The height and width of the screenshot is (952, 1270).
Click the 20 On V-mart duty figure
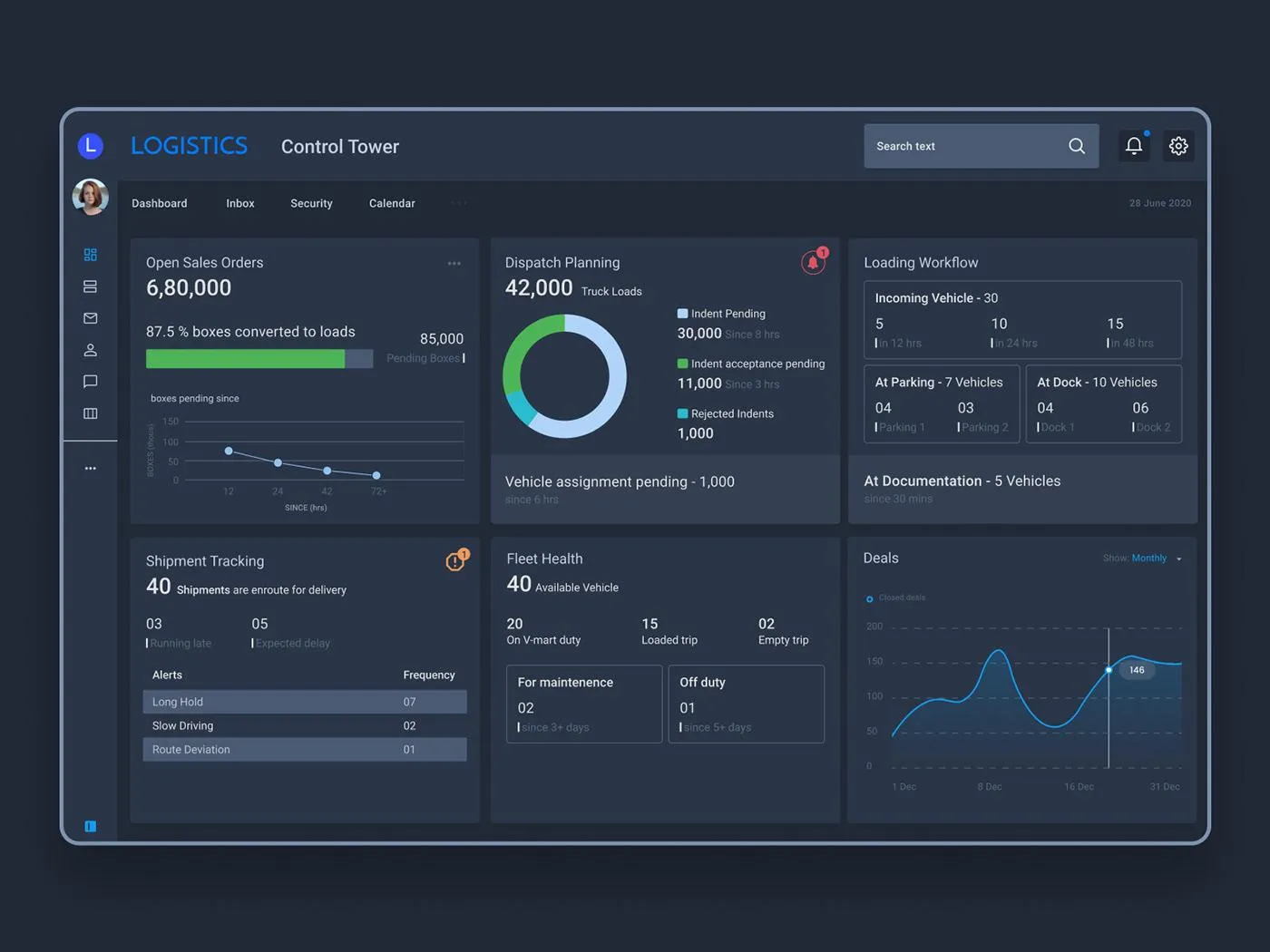(x=514, y=624)
